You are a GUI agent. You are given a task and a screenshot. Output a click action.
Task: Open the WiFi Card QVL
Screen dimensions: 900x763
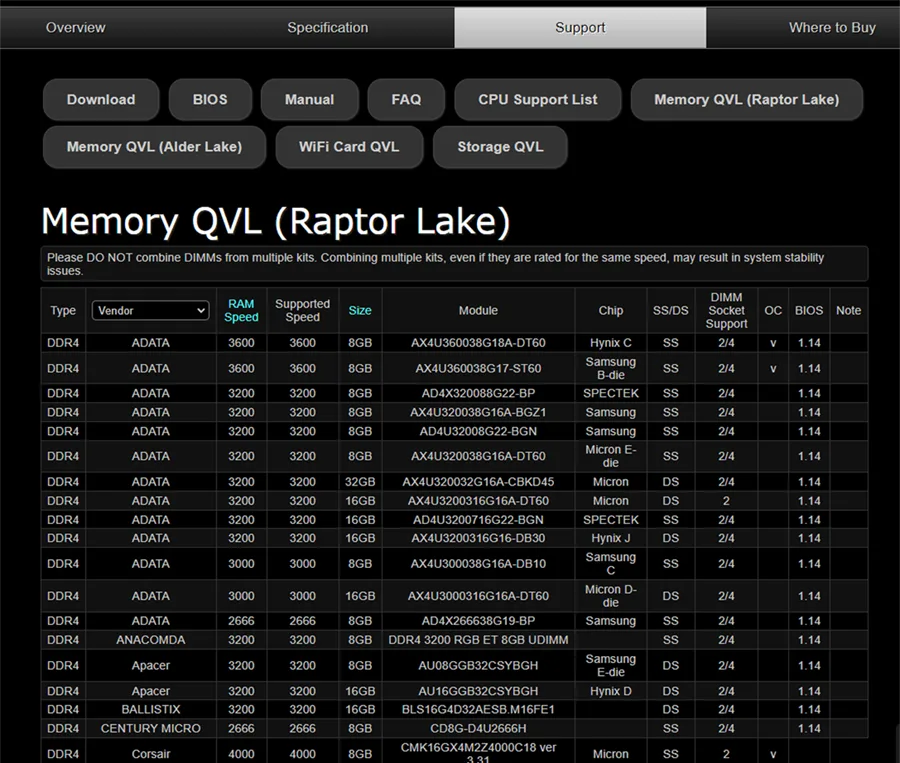(349, 147)
